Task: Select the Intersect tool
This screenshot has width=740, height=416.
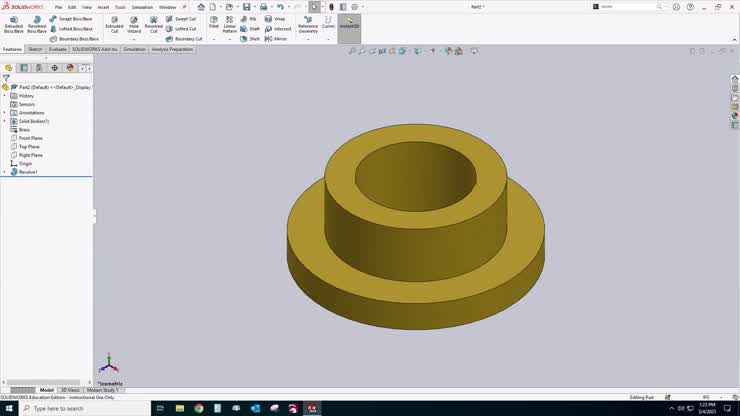Action: point(278,29)
